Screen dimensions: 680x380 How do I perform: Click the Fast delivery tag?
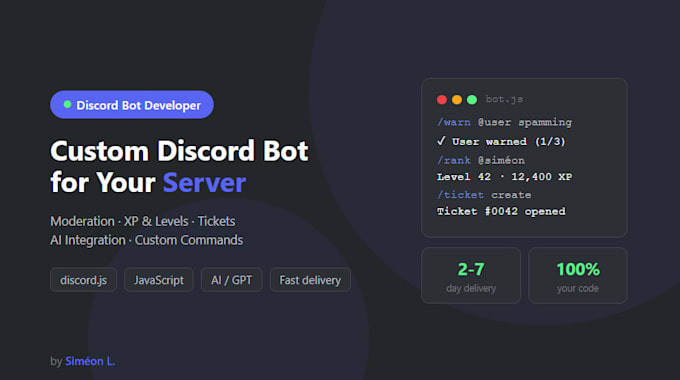tap(310, 280)
